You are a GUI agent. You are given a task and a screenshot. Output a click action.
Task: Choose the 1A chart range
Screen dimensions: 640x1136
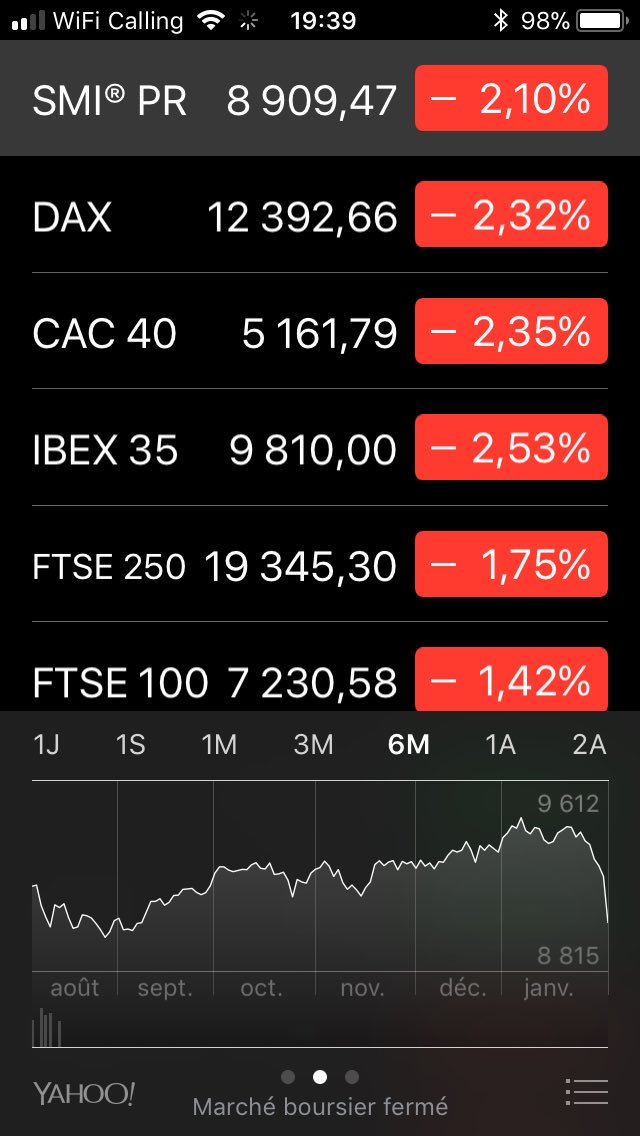(500, 745)
